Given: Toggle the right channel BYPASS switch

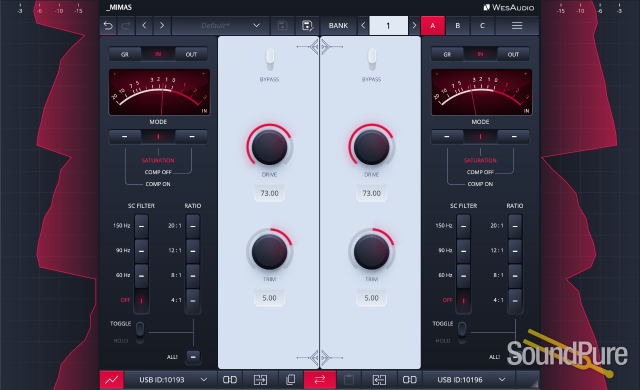Looking at the screenshot, I should pyautogui.click(x=371, y=59).
